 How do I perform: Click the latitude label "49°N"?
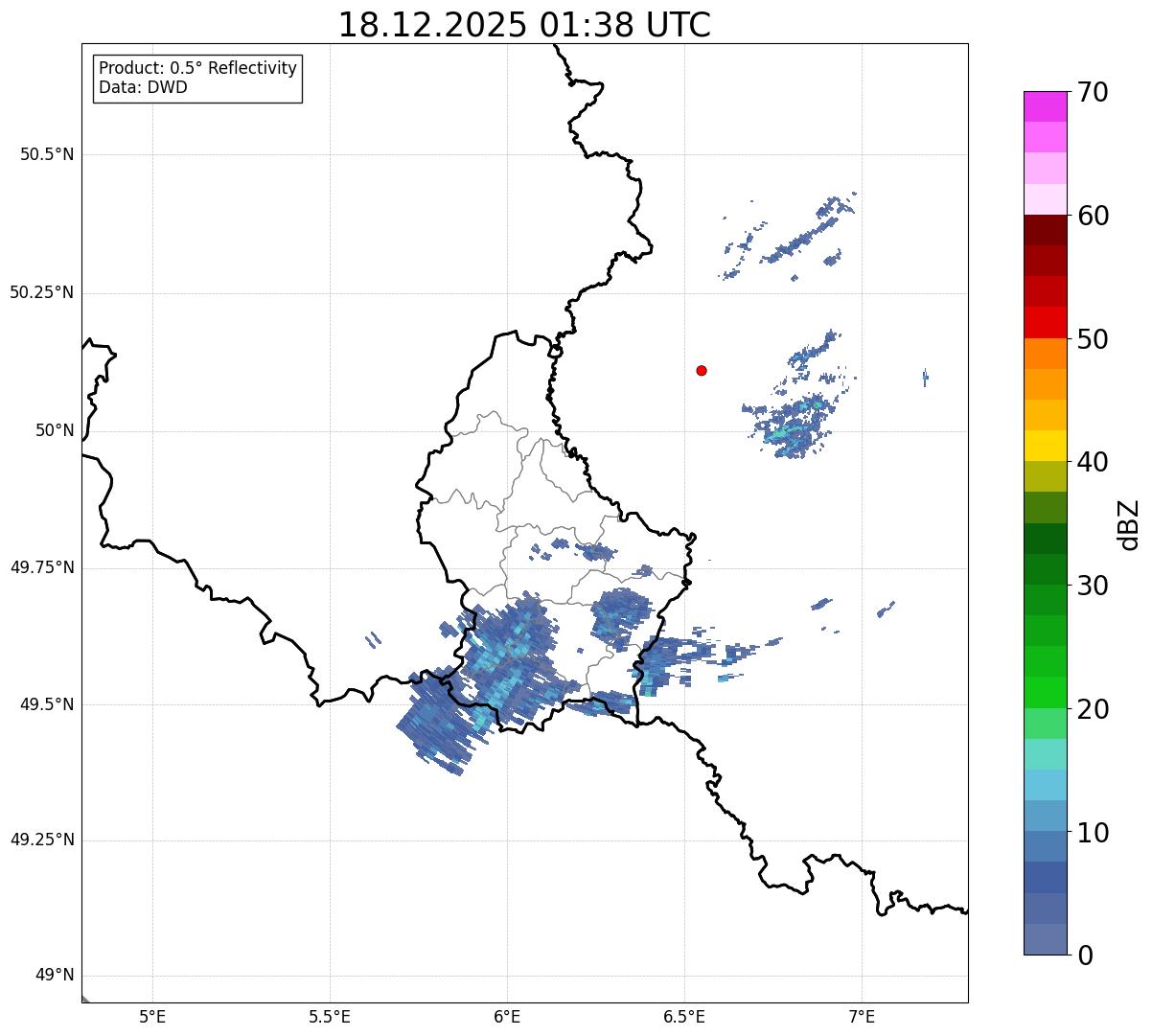tap(55, 976)
